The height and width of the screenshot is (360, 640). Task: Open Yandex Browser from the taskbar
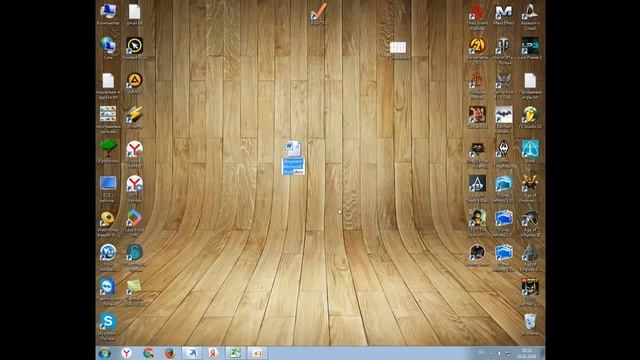[127, 353]
